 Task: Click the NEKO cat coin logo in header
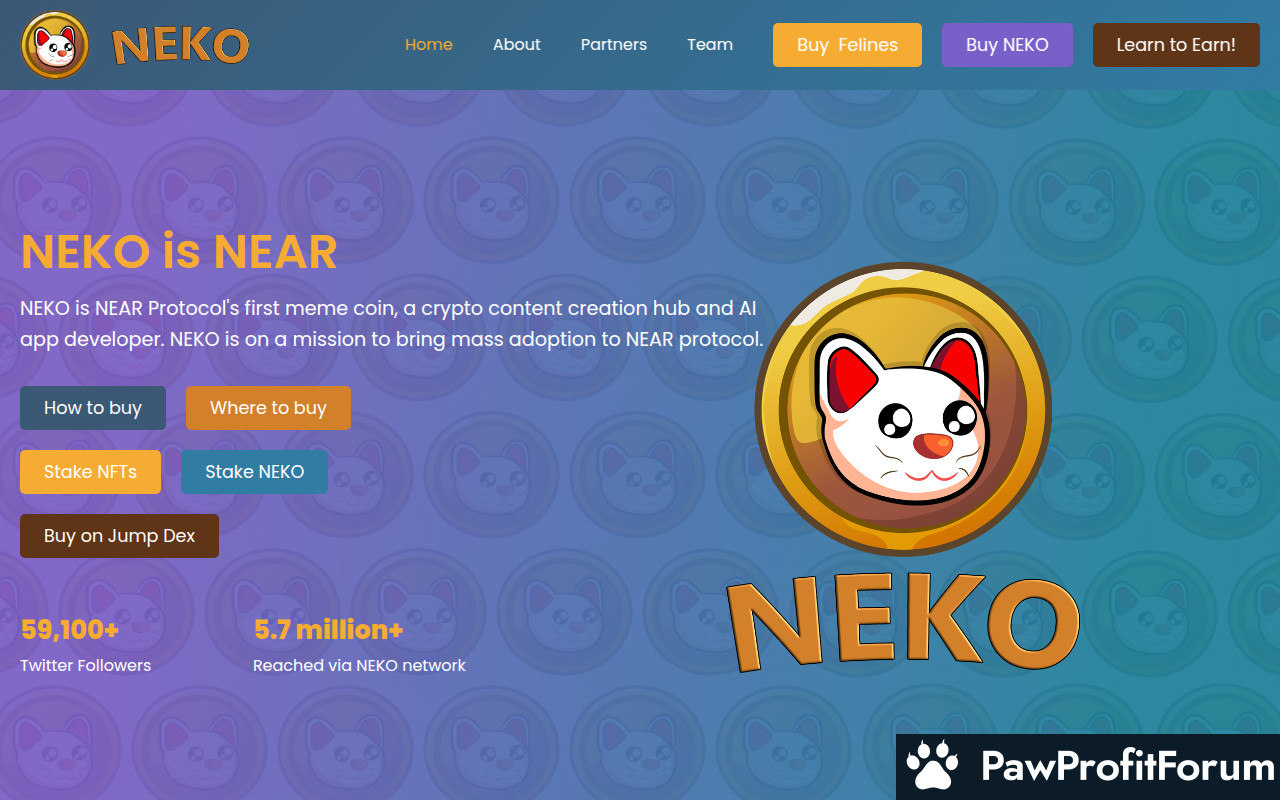point(55,45)
